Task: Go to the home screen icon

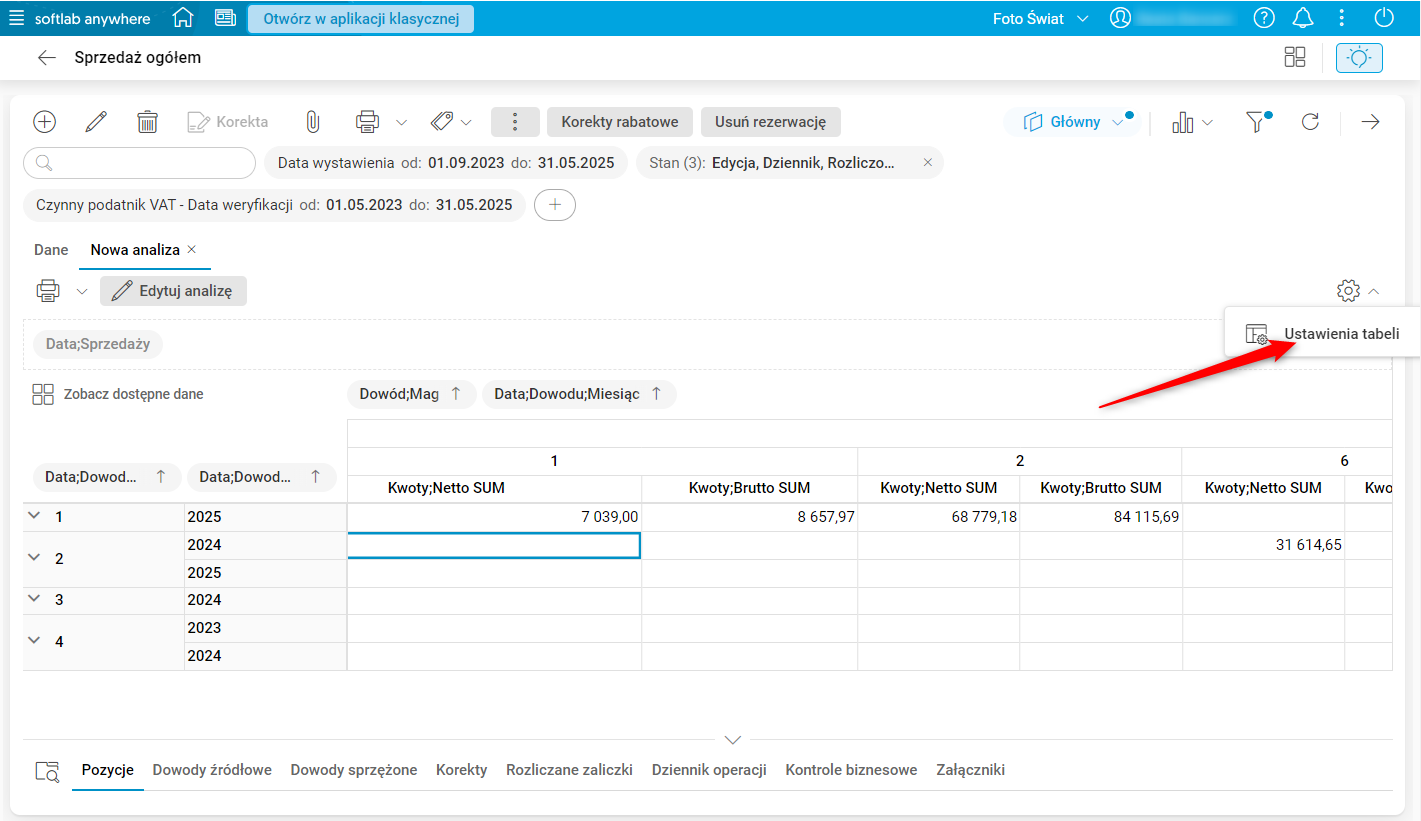Action: pyautogui.click(x=182, y=18)
